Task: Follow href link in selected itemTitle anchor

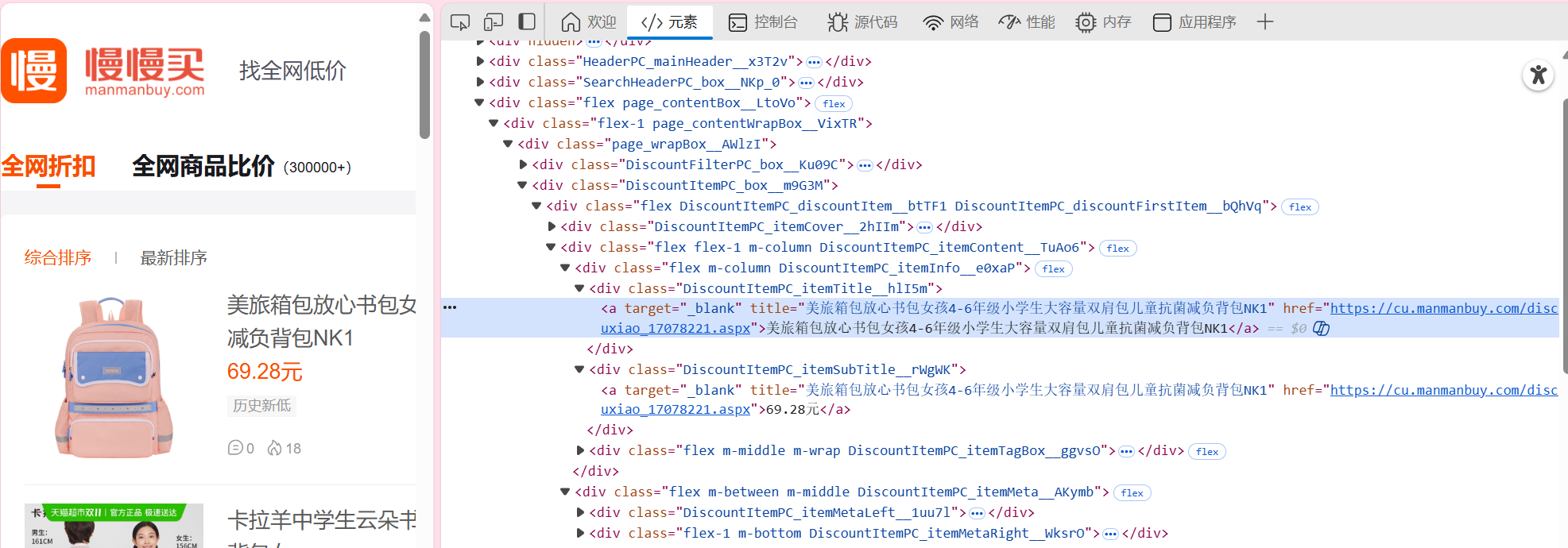Action: (1444, 308)
